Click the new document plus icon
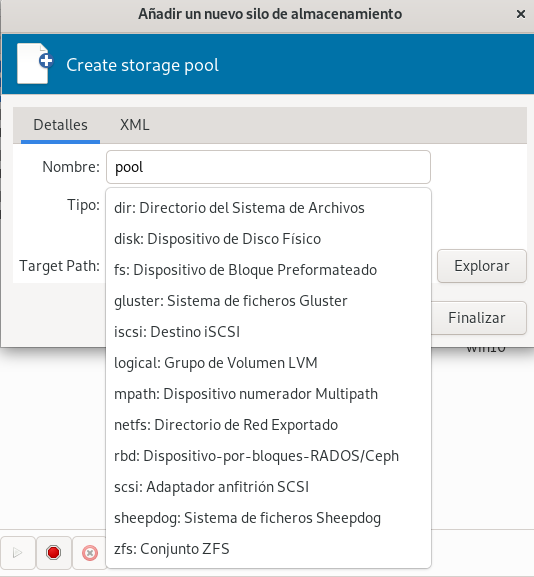Screen dimensions: 534x577 [35, 64]
